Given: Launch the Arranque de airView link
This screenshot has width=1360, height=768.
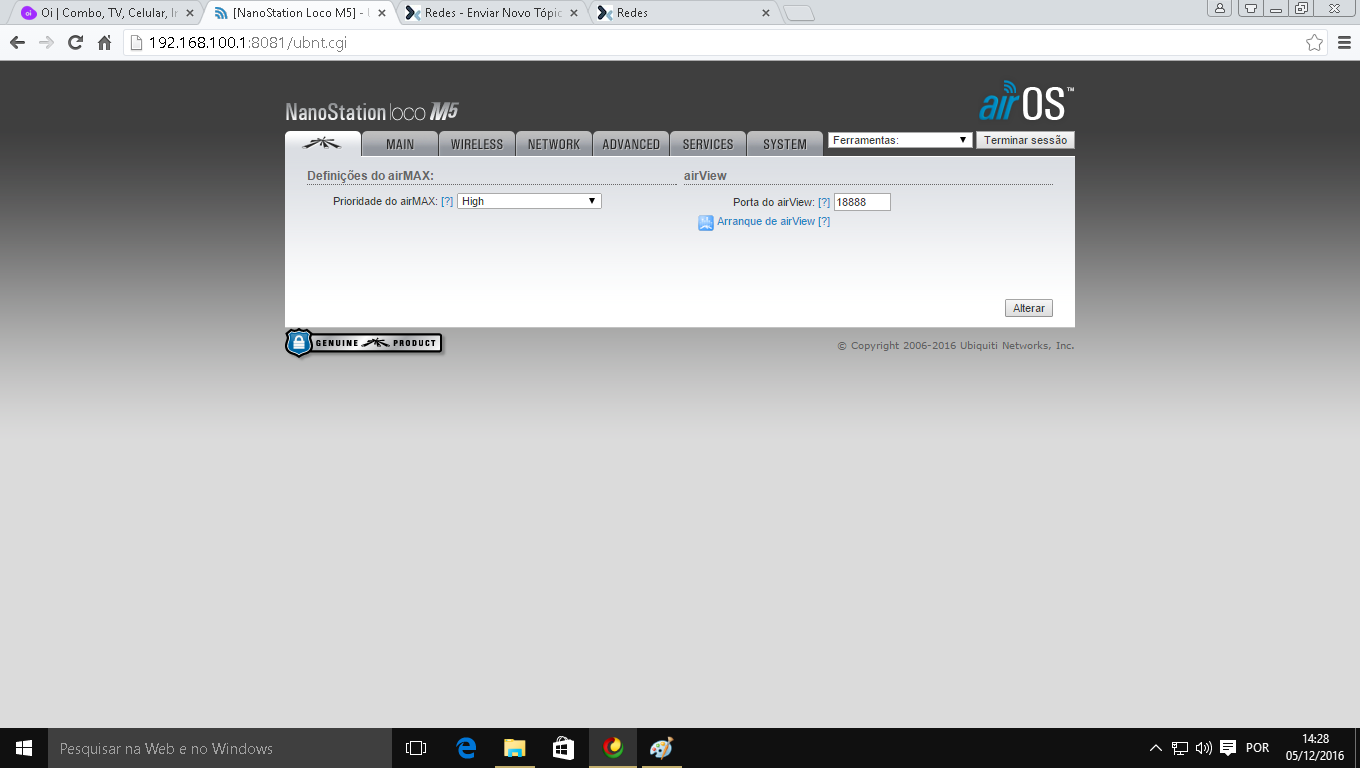Looking at the screenshot, I should (766, 221).
